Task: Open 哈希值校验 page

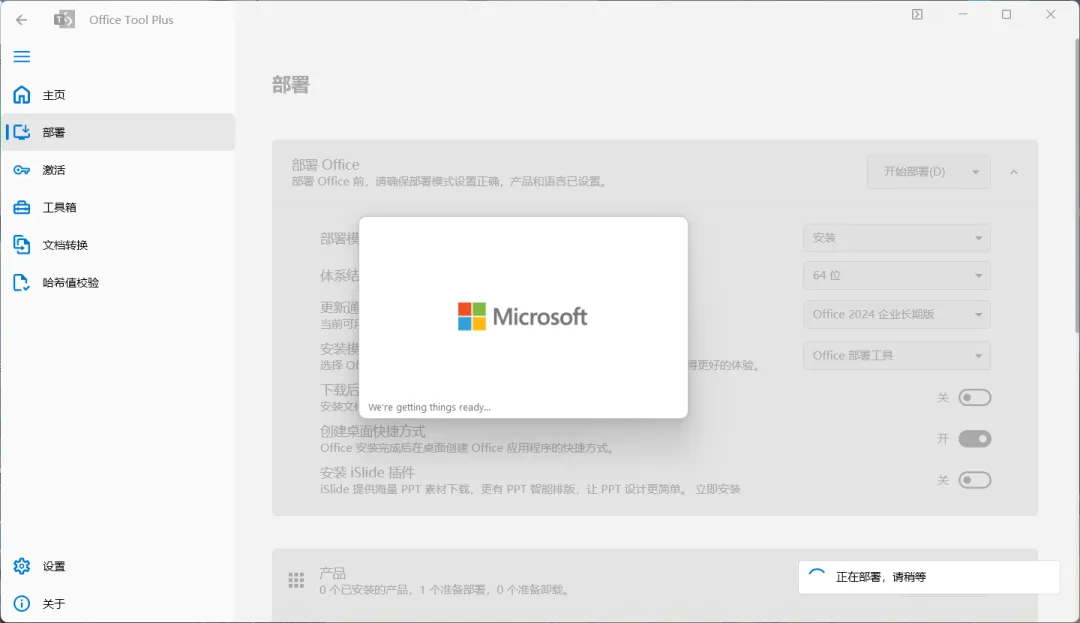Action: click(118, 282)
